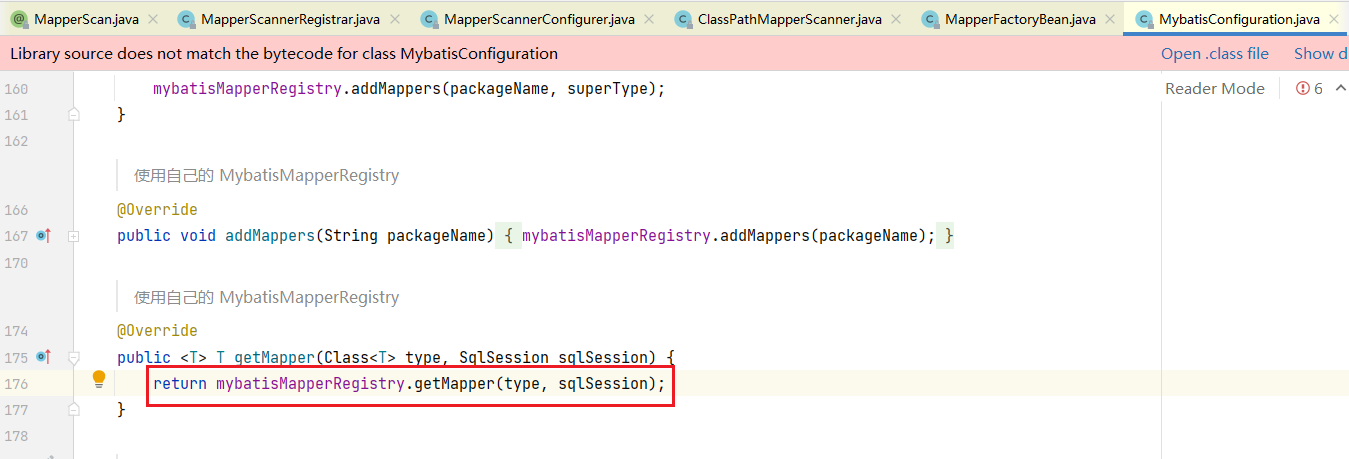The height and width of the screenshot is (459, 1349).
Task: Click the up arrow next to the error count
Action: pyautogui.click(x=1337, y=89)
